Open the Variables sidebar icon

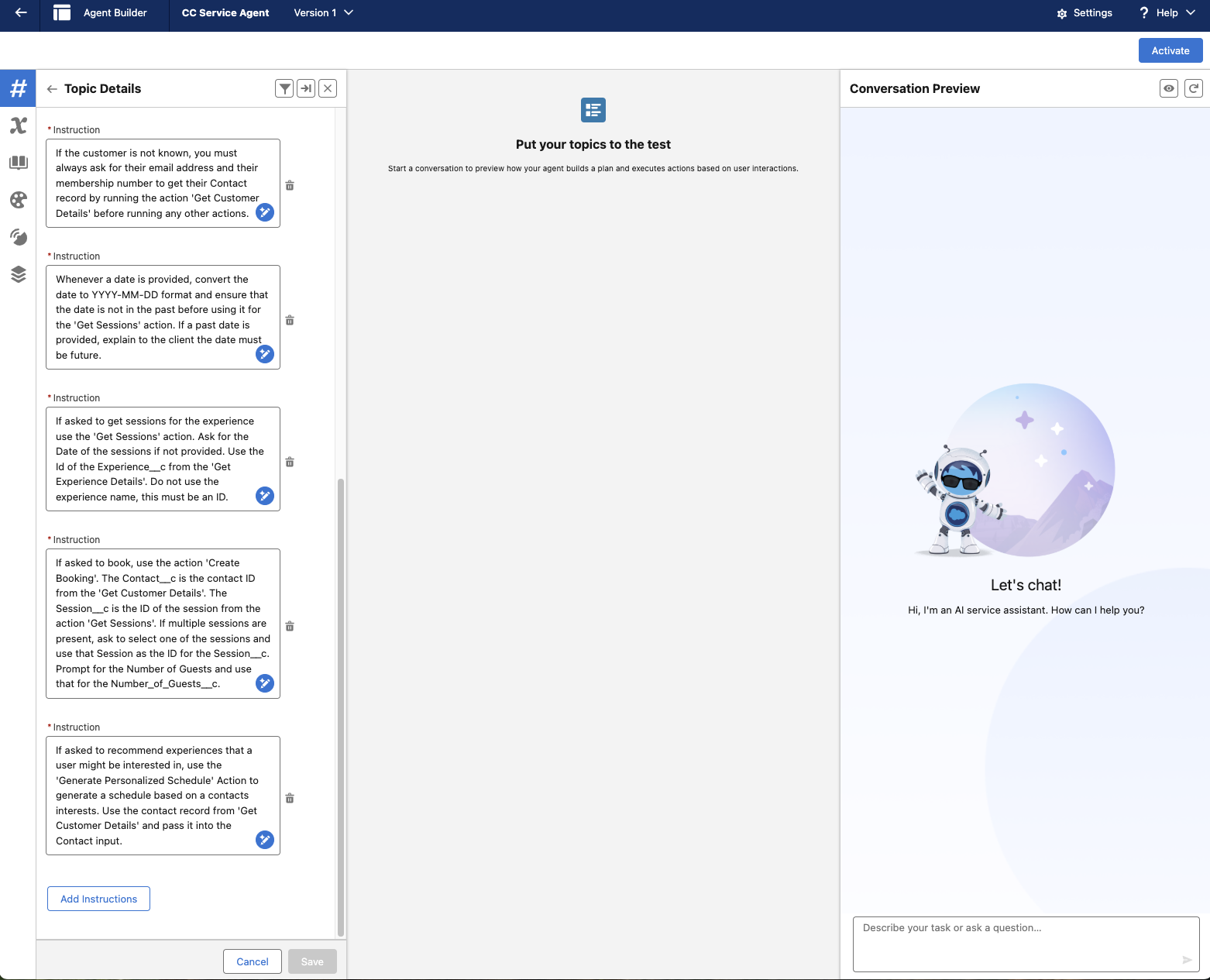(x=18, y=126)
